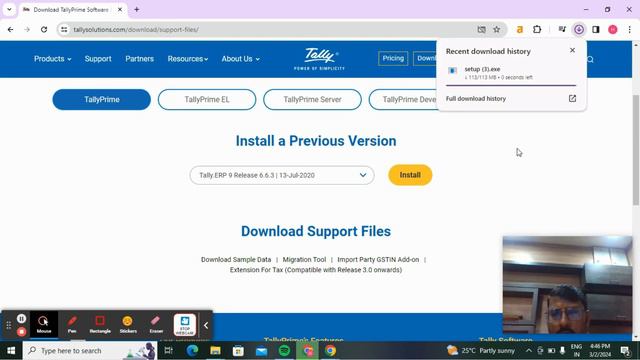Open the tab search chevron

(x=9, y=9)
